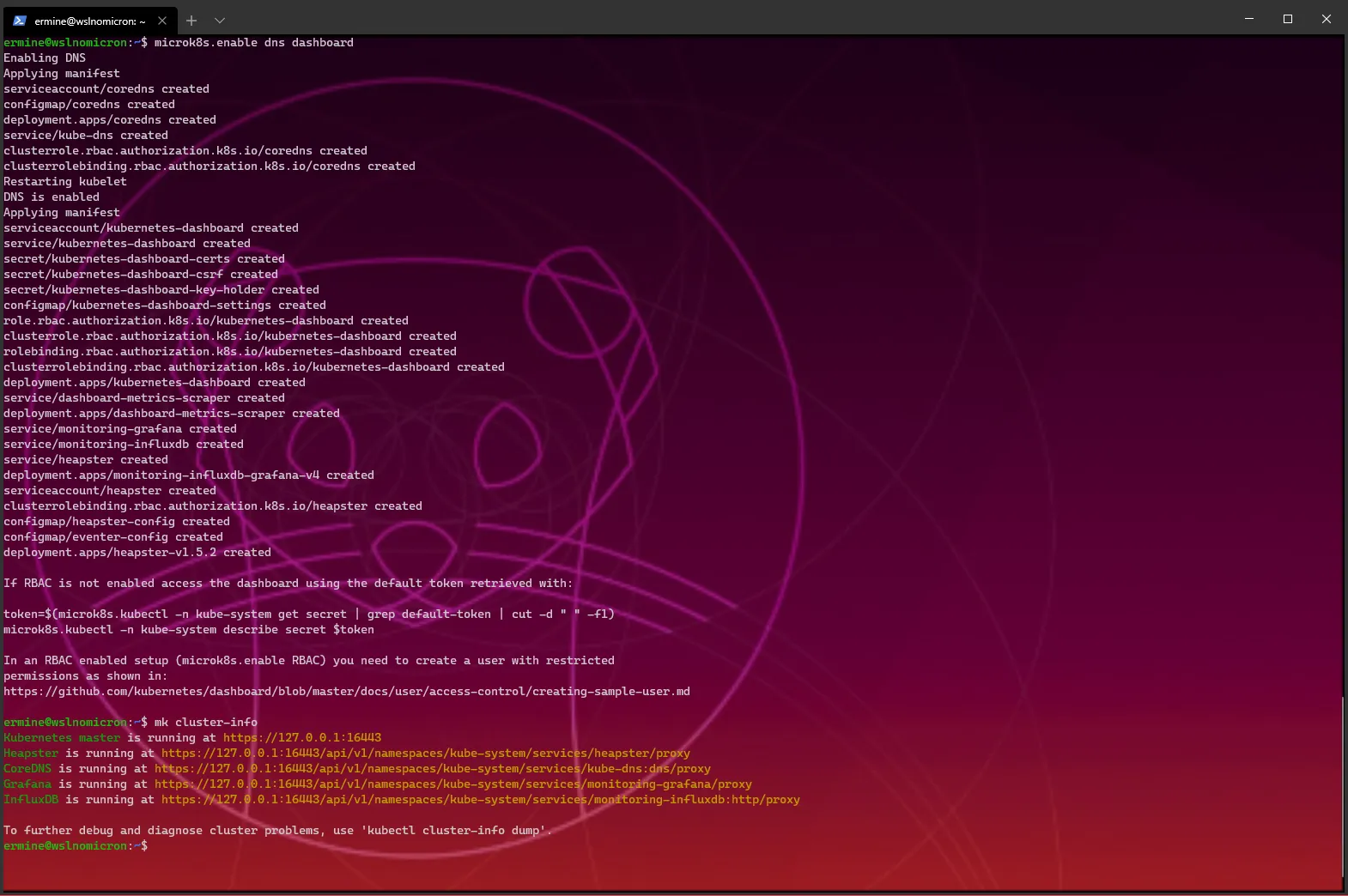1348x896 pixels.
Task: Click the Kubernetes master URL https://127.0.0.1:16443
Action: click(301, 738)
